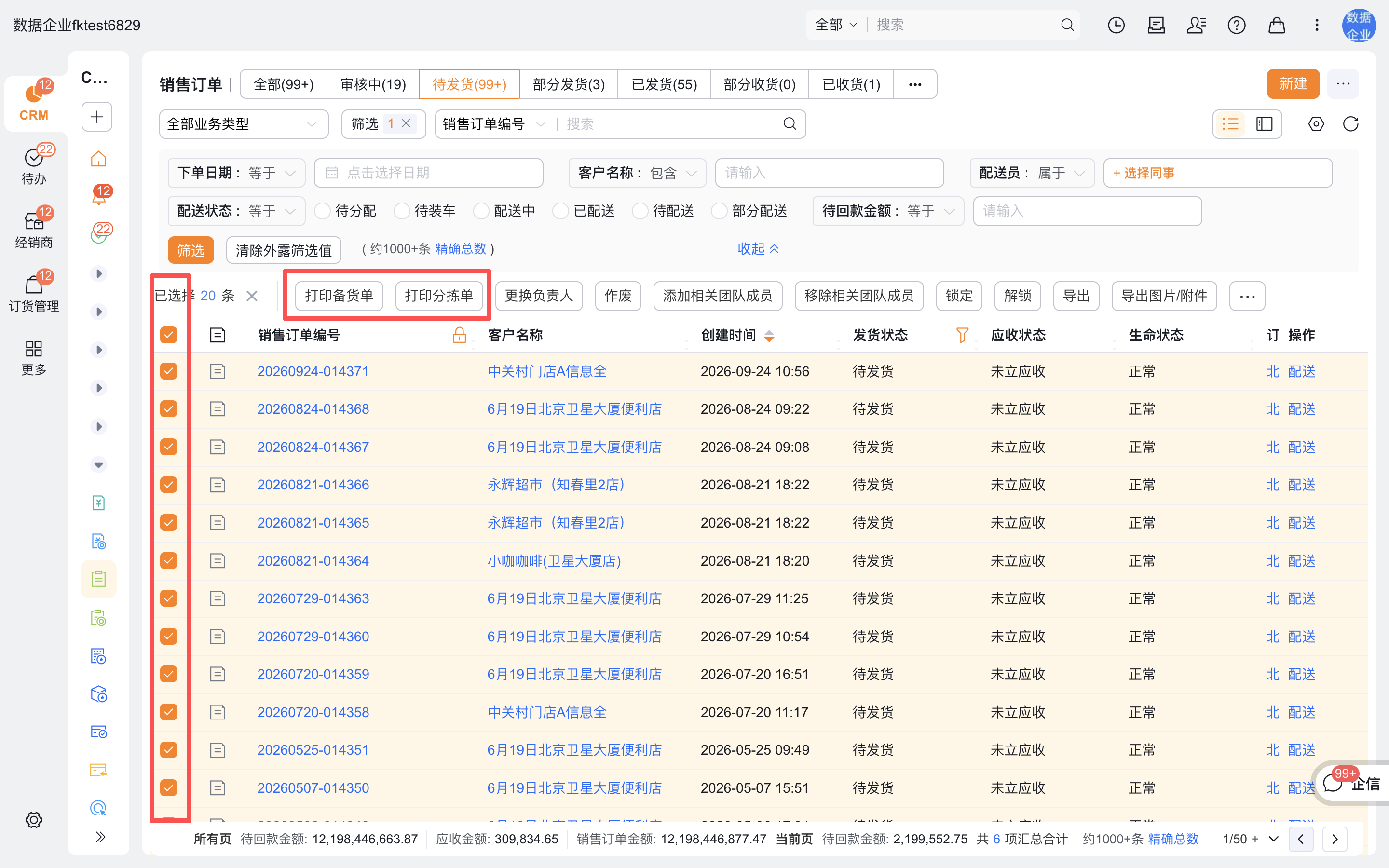
Task: Click the home icon in secondary sidebar
Action: coord(99,159)
